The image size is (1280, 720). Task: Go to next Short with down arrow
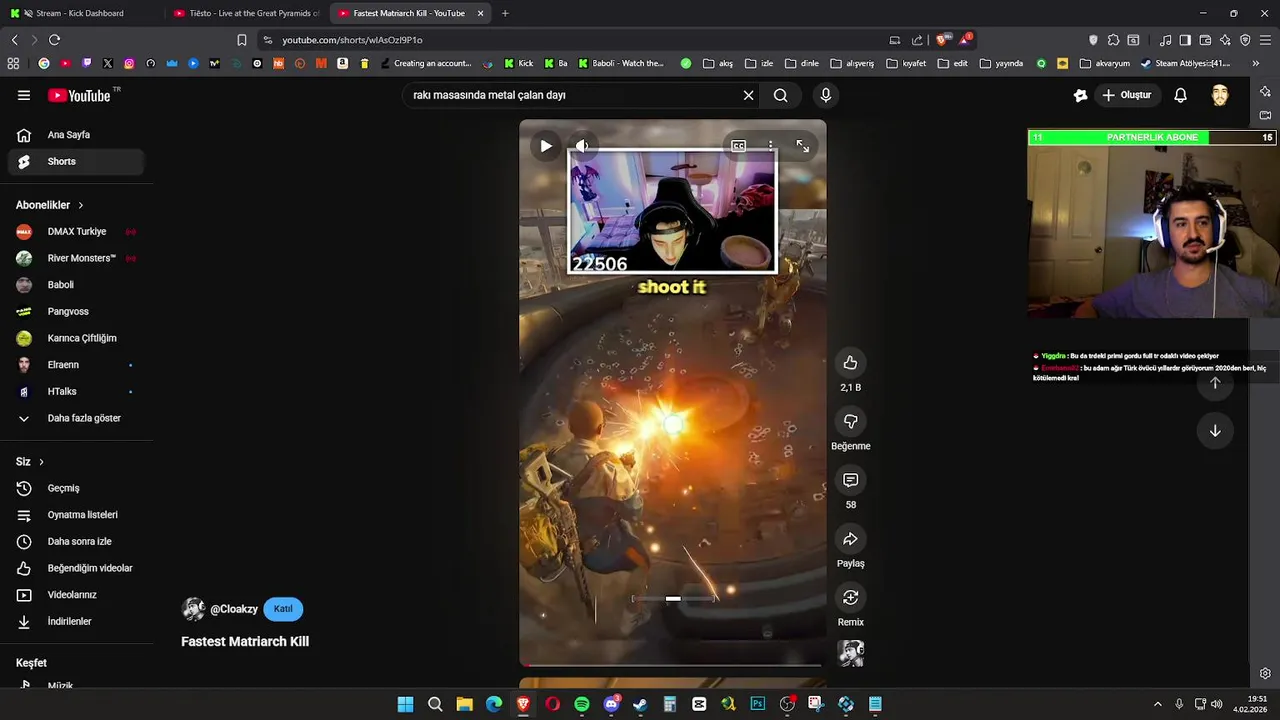pyautogui.click(x=1215, y=431)
